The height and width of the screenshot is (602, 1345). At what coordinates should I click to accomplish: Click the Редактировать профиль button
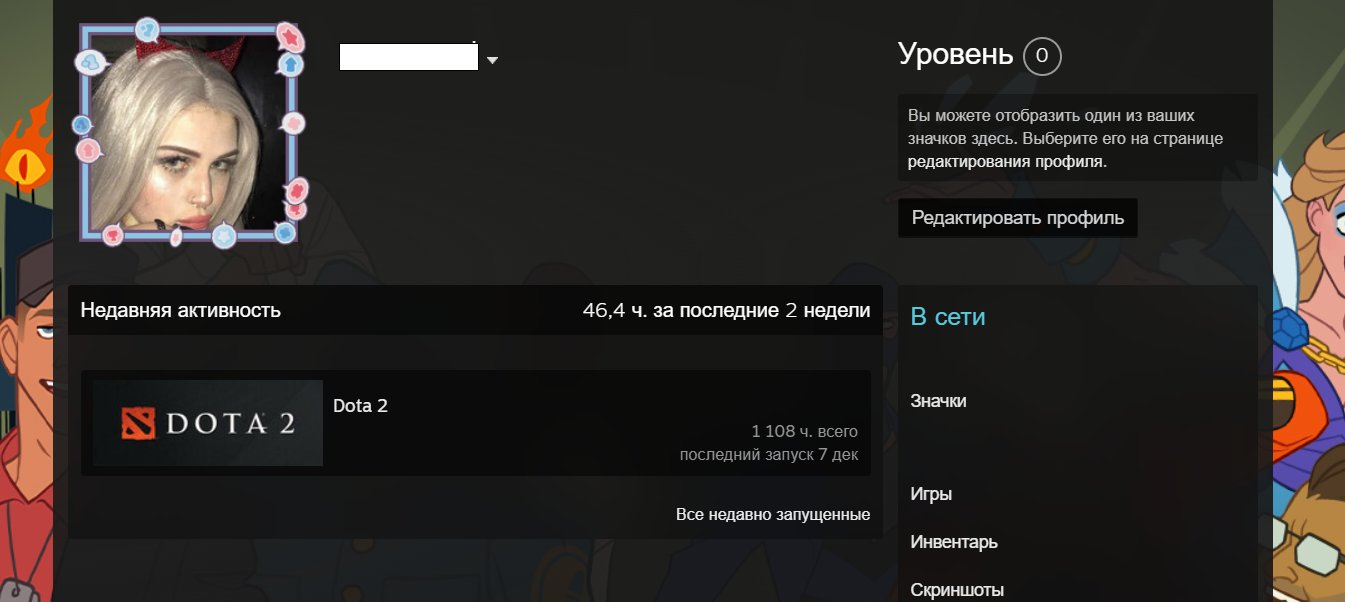[x=1017, y=217]
